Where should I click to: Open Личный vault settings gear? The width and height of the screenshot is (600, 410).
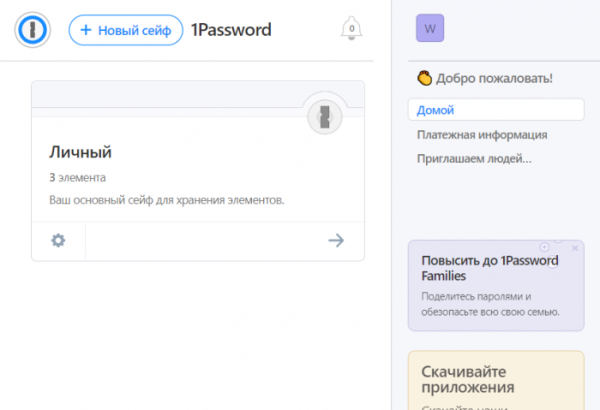click(58, 241)
